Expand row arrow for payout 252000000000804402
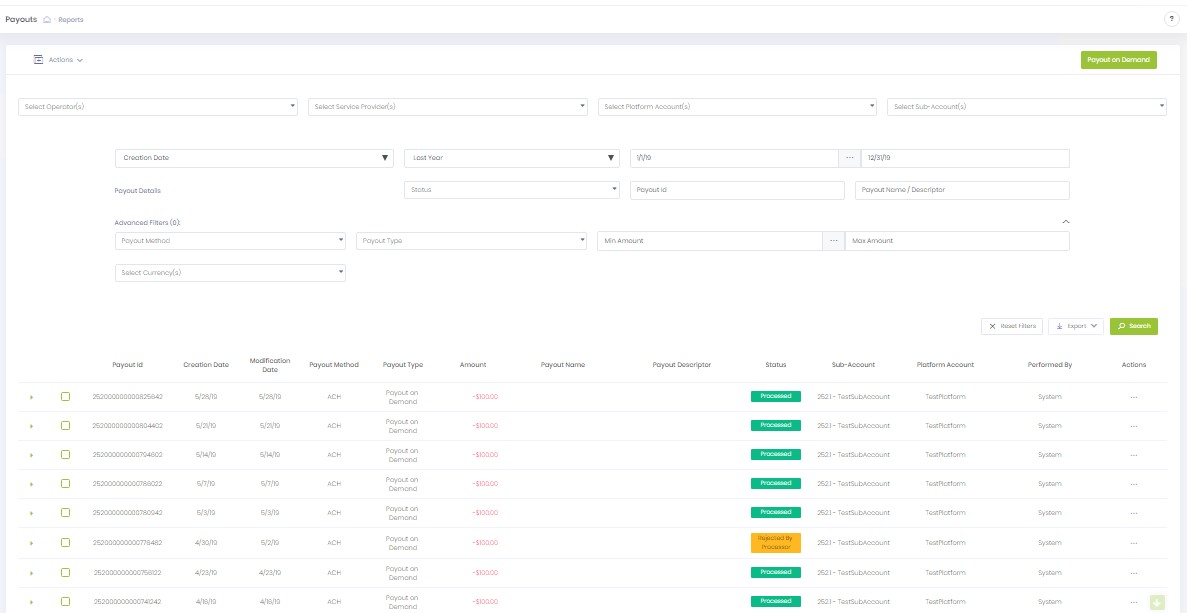The height and width of the screenshot is (613, 1187). point(31,426)
